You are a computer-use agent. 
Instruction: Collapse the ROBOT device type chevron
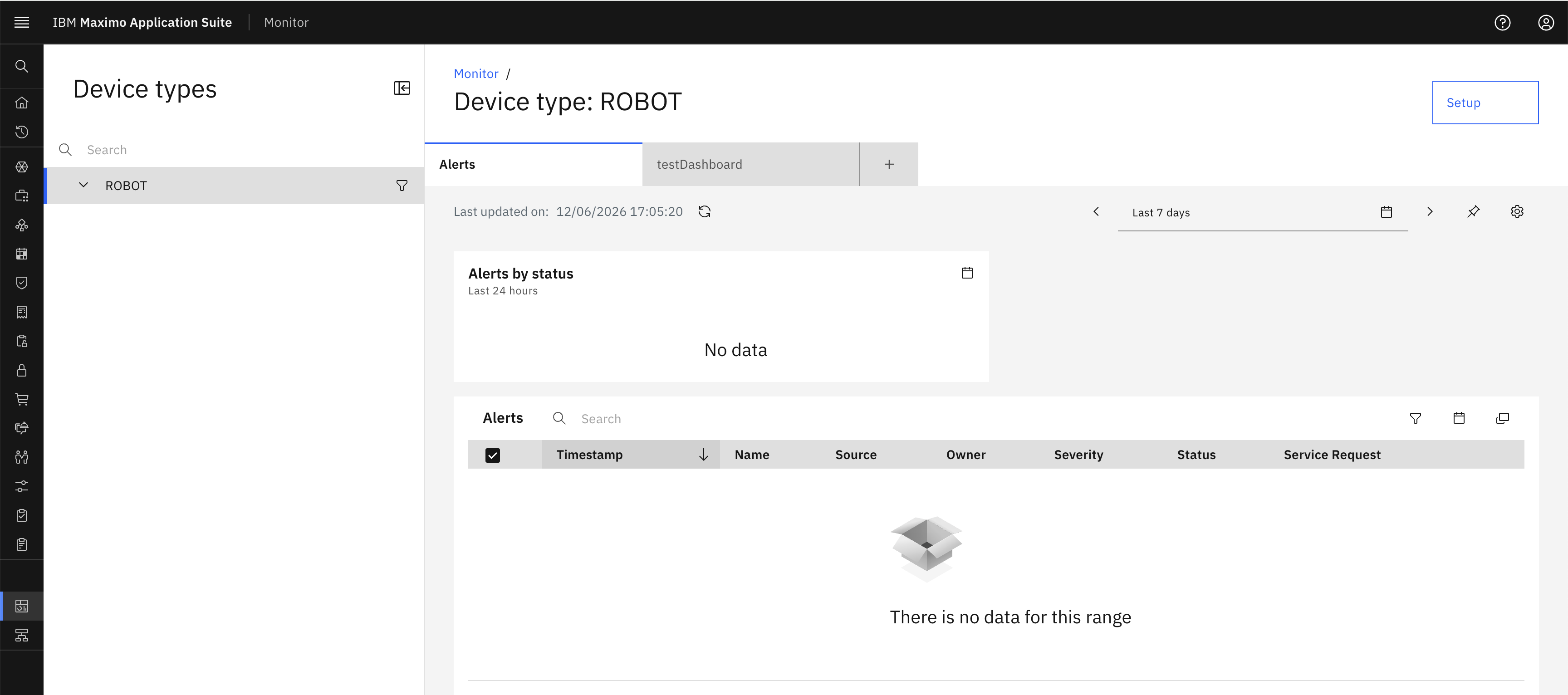point(83,185)
